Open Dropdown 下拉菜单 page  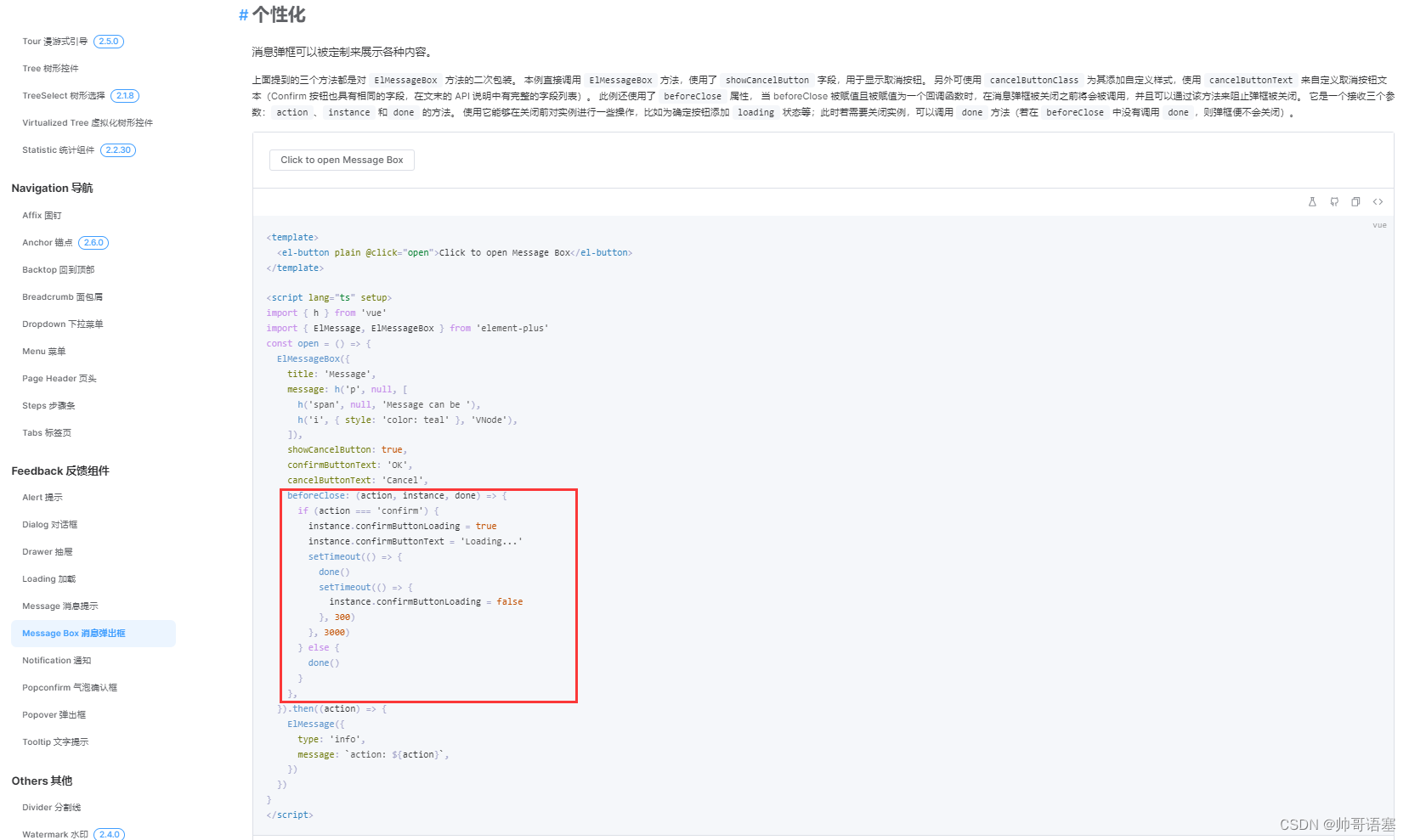(x=63, y=324)
